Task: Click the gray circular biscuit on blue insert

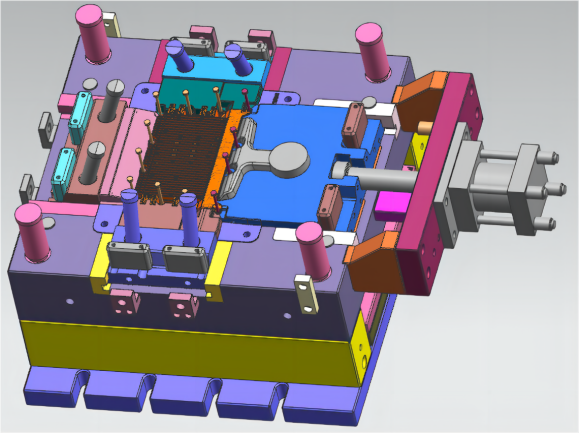Action: (289, 159)
